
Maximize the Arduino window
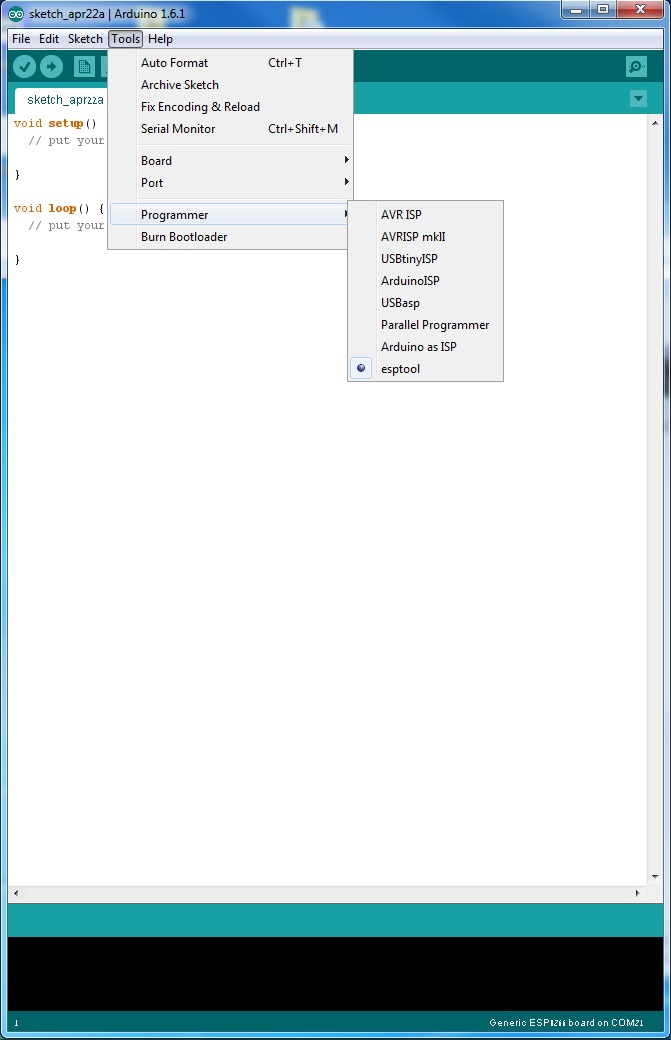point(603,9)
